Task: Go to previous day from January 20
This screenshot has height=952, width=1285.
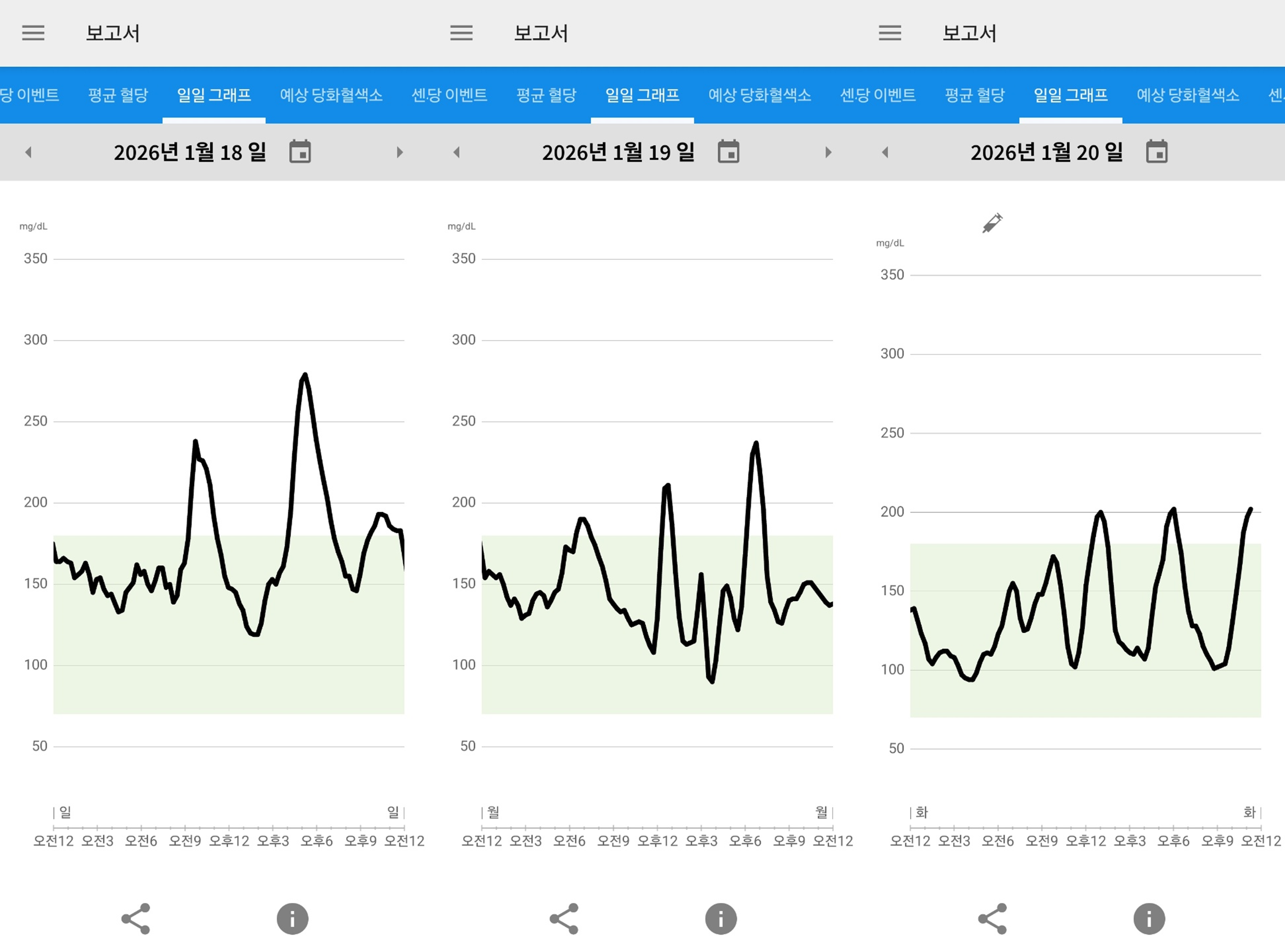Action: tap(886, 152)
